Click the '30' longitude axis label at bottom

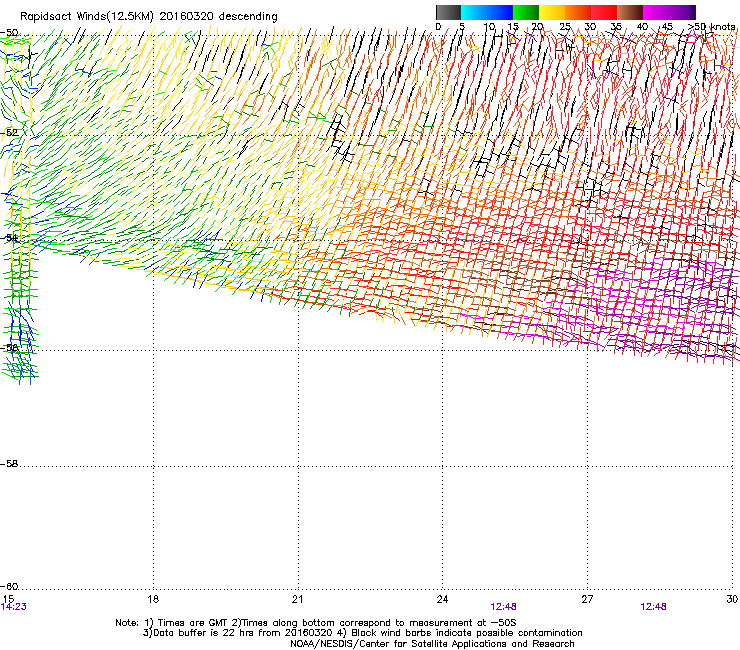click(x=732, y=599)
